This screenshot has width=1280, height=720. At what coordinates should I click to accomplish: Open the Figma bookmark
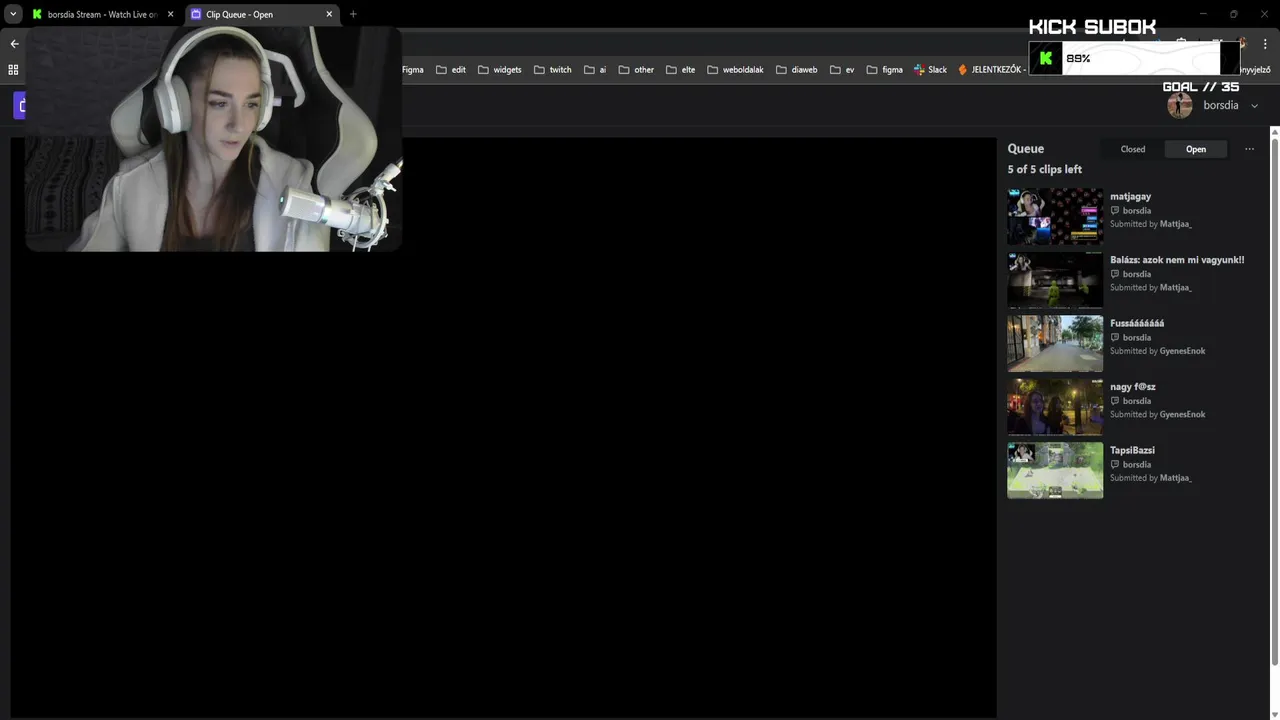click(x=413, y=70)
